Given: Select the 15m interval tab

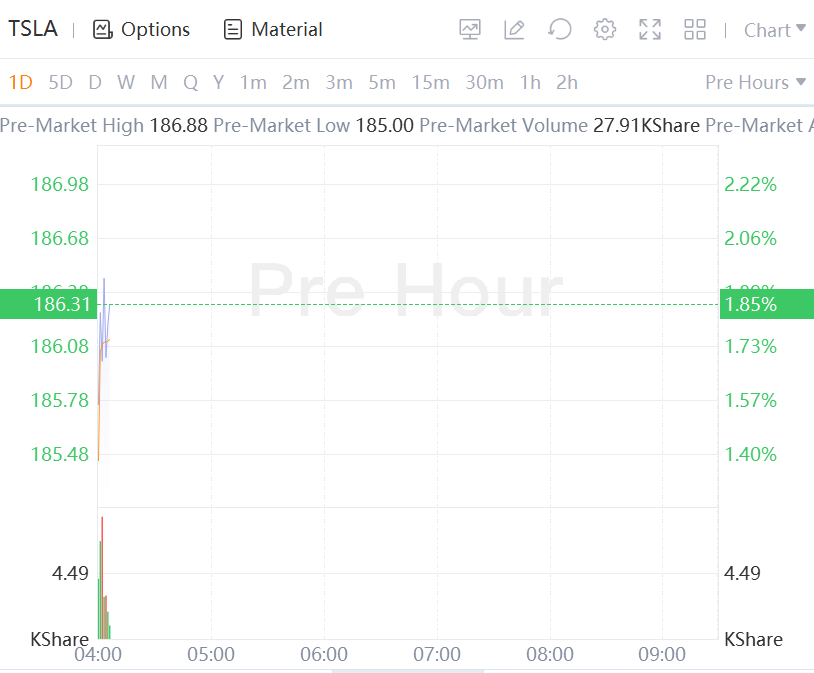Looking at the screenshot, I should (430, 82).
